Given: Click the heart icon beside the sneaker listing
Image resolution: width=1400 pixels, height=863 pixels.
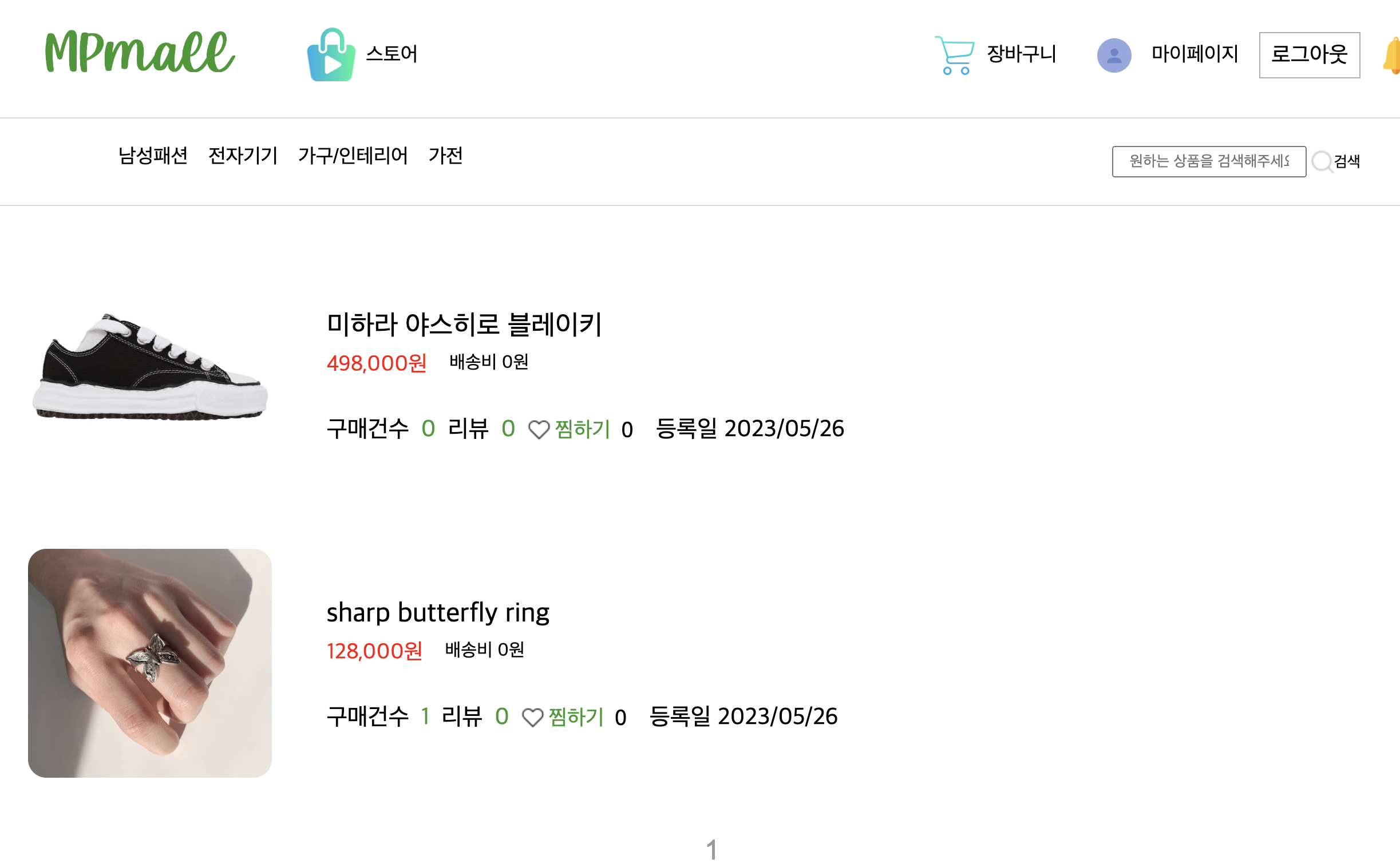Looking at the screenshot, I should click(540, 429).
